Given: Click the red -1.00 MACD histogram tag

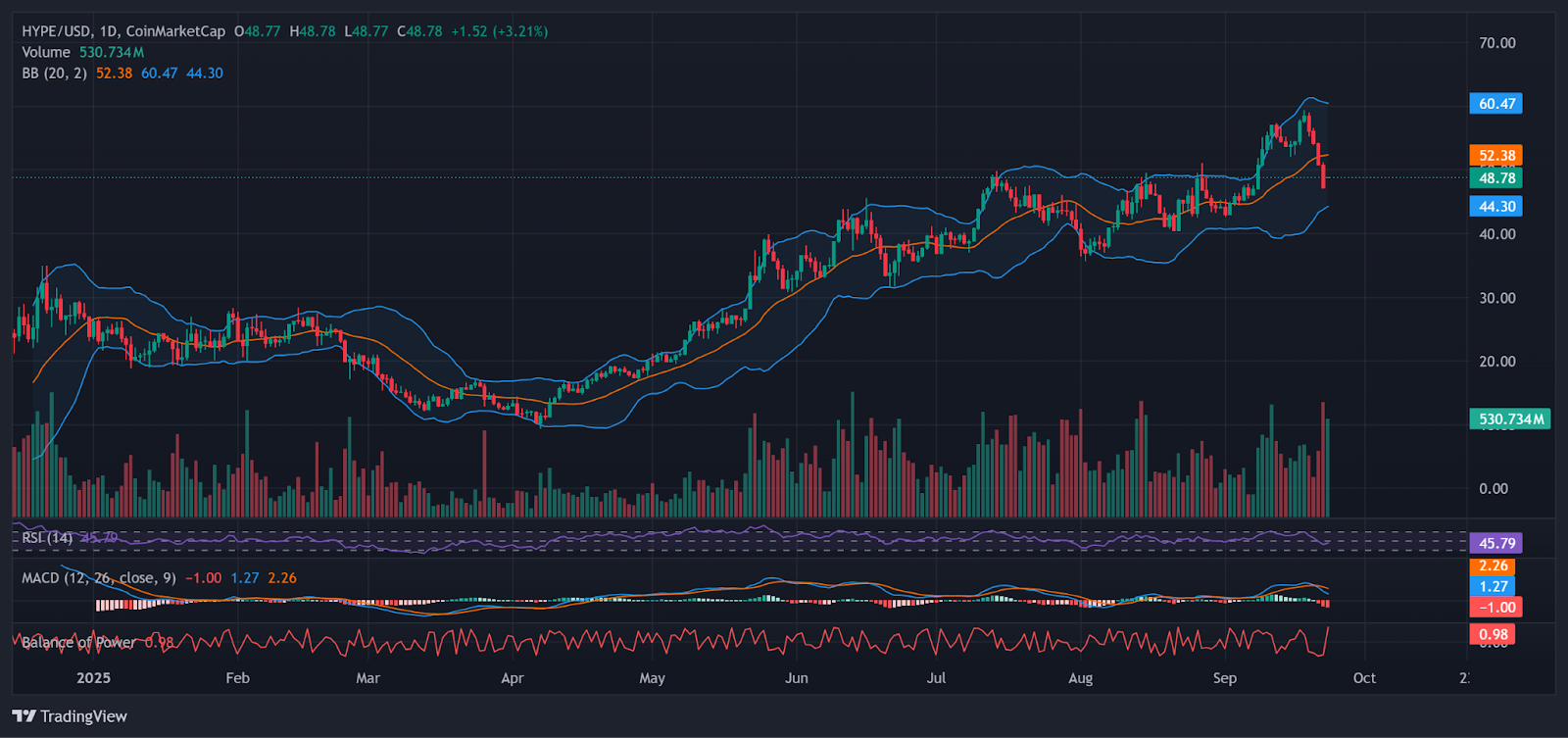Looking at the screenshot, I should point(1495,608).
